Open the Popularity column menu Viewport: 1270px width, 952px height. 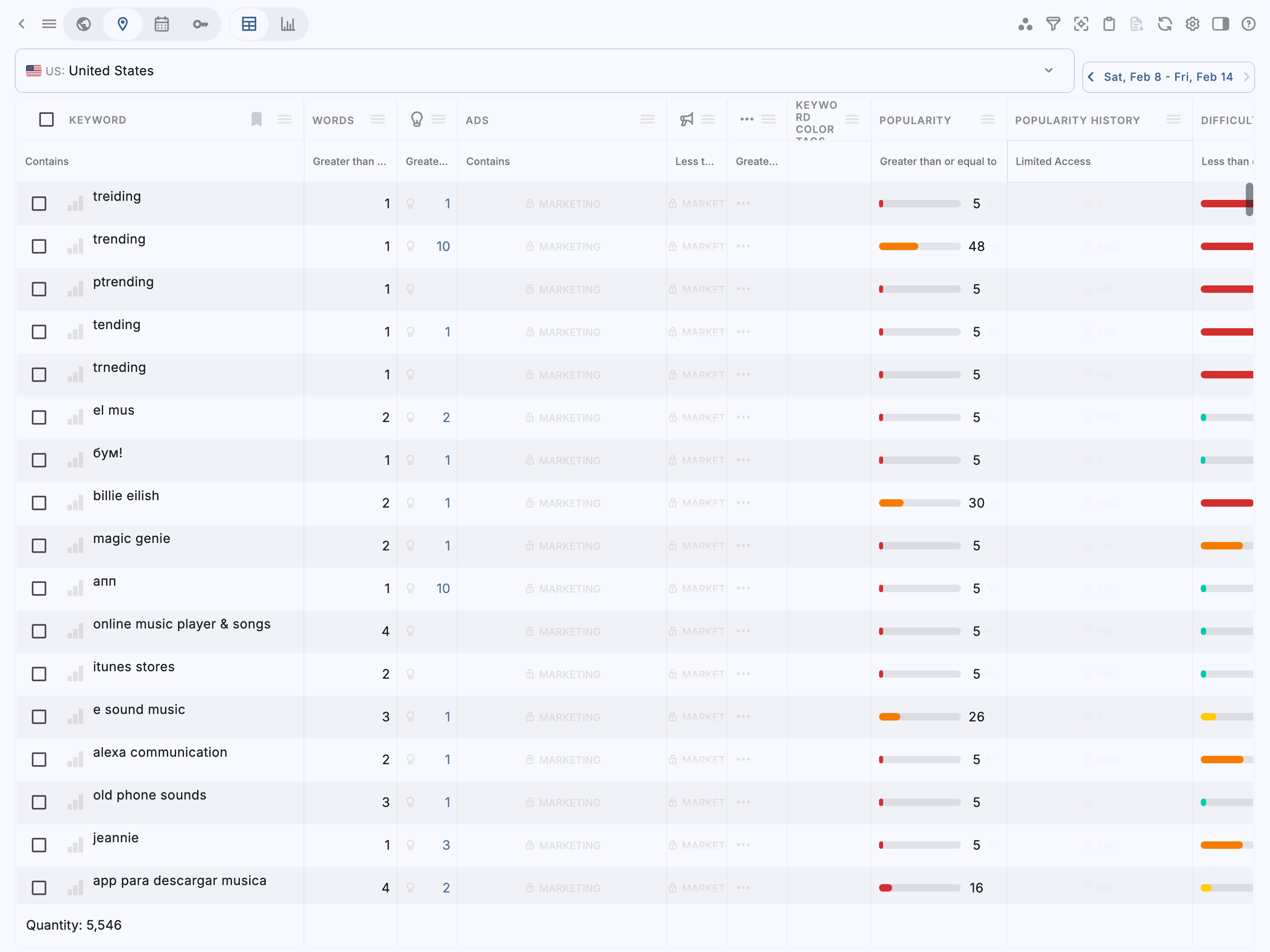coord(987,119)
